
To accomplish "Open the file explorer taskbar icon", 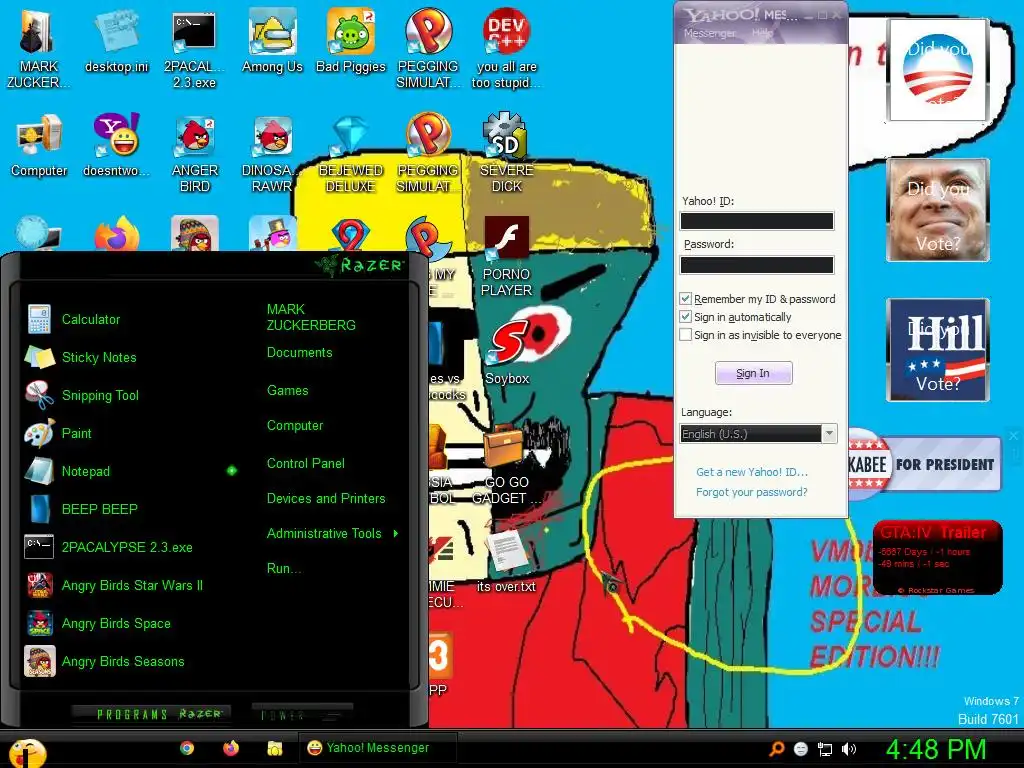I will pos(274,748).
